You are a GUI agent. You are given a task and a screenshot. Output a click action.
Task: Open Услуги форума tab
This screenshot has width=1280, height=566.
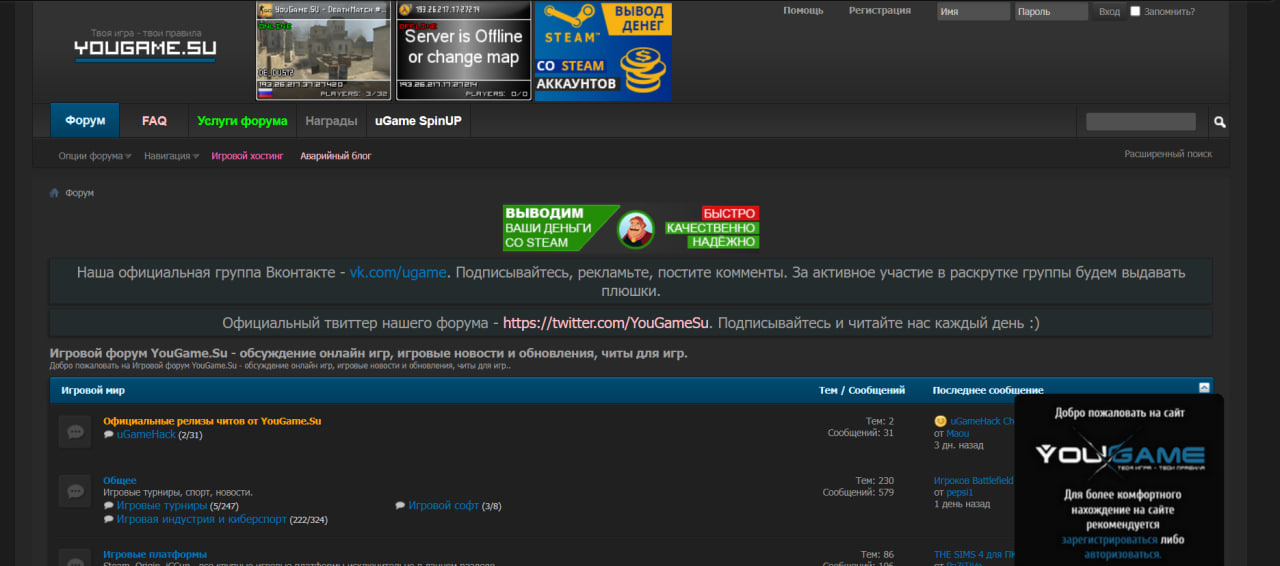point(242,120)
